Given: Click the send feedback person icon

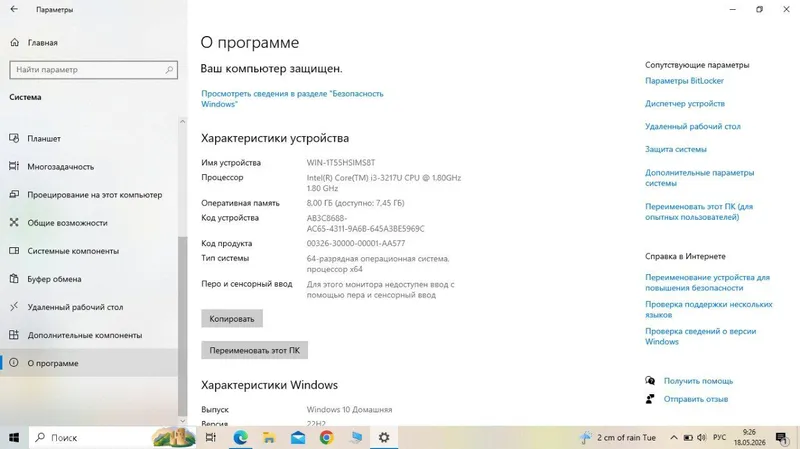Looking at the screenshot, I should (x=650, y=399).
